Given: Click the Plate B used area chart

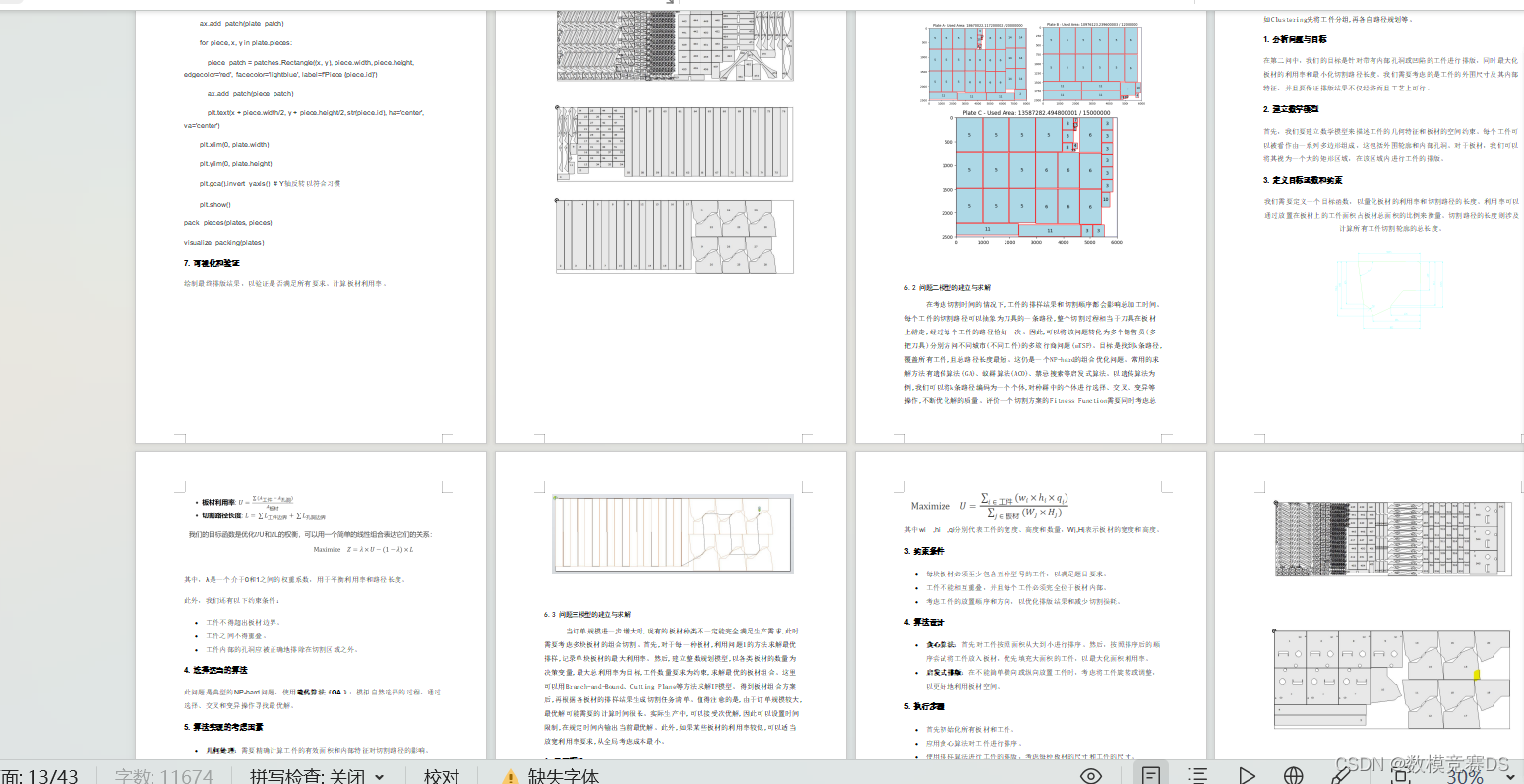Looking at the screenshot, I should (1090, 64).
